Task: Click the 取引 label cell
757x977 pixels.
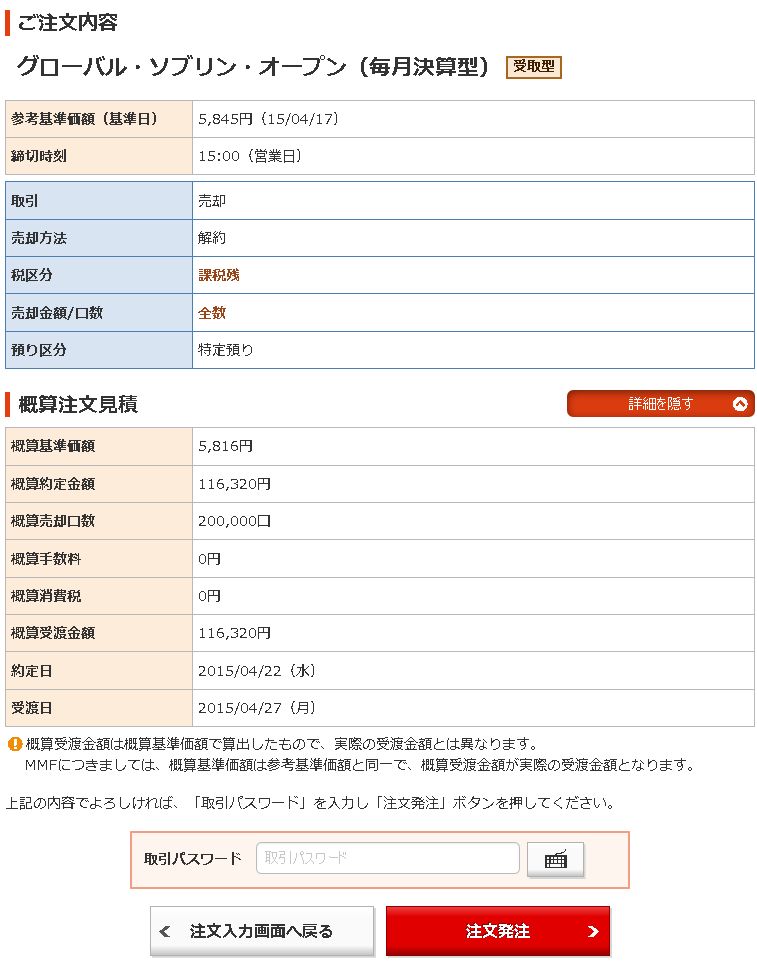Action: pyautogui.click(x=99, y=201)
